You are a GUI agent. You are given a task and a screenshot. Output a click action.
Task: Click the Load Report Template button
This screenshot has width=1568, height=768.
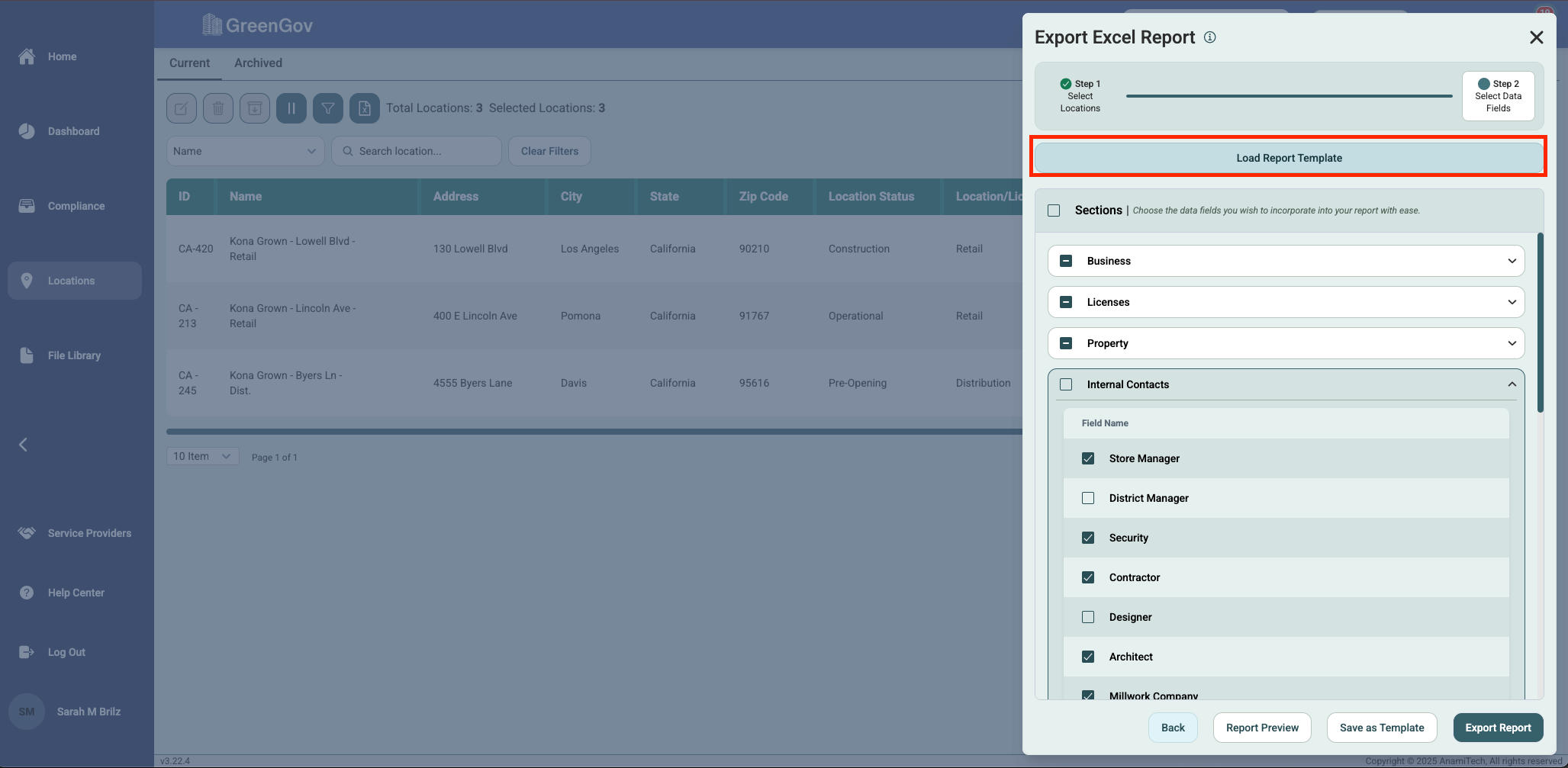point(1289,158)
